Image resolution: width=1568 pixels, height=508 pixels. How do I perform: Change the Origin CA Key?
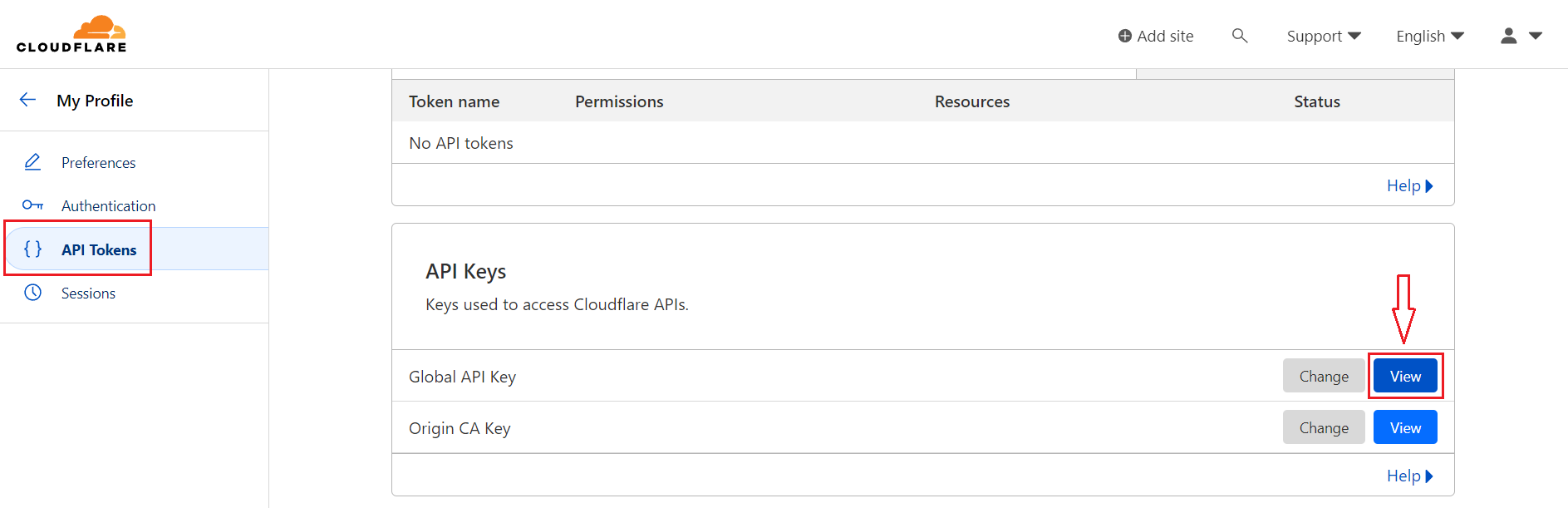(1324, 427)
